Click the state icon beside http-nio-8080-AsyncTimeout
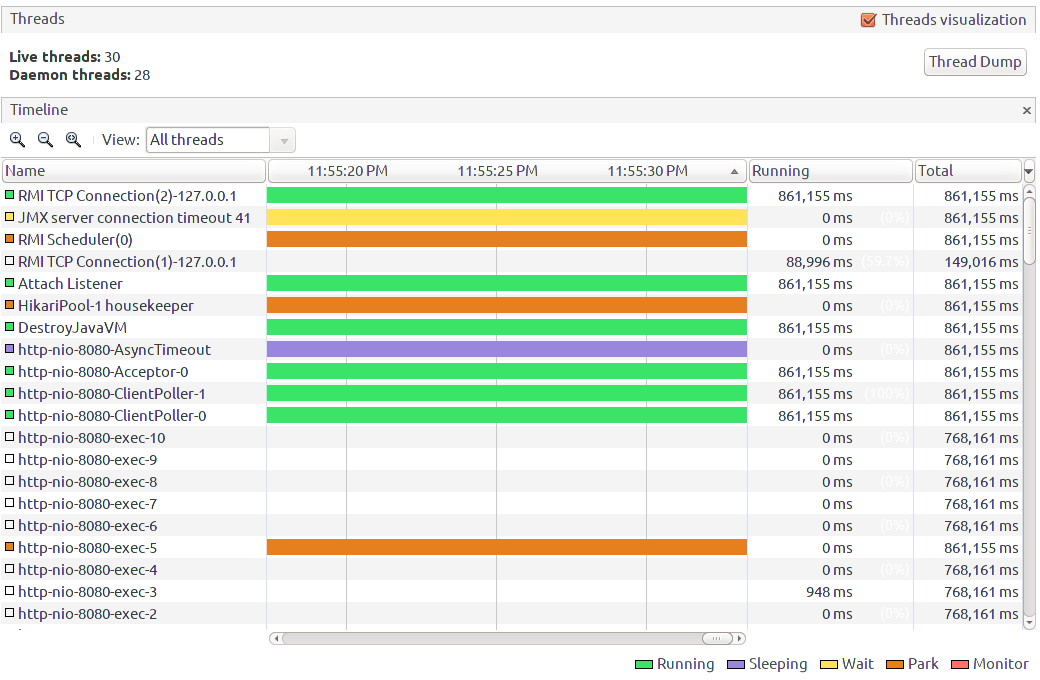This screenshot has height=680, width=1040. [x=12, y=349]
